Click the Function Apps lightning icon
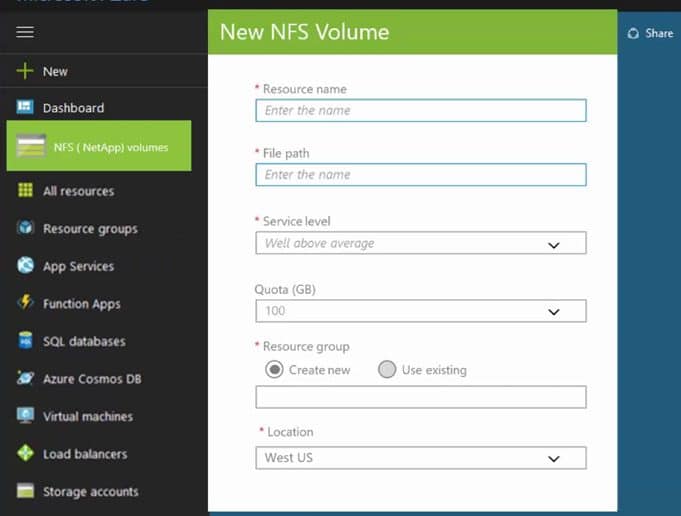 [x=25, y=302]
